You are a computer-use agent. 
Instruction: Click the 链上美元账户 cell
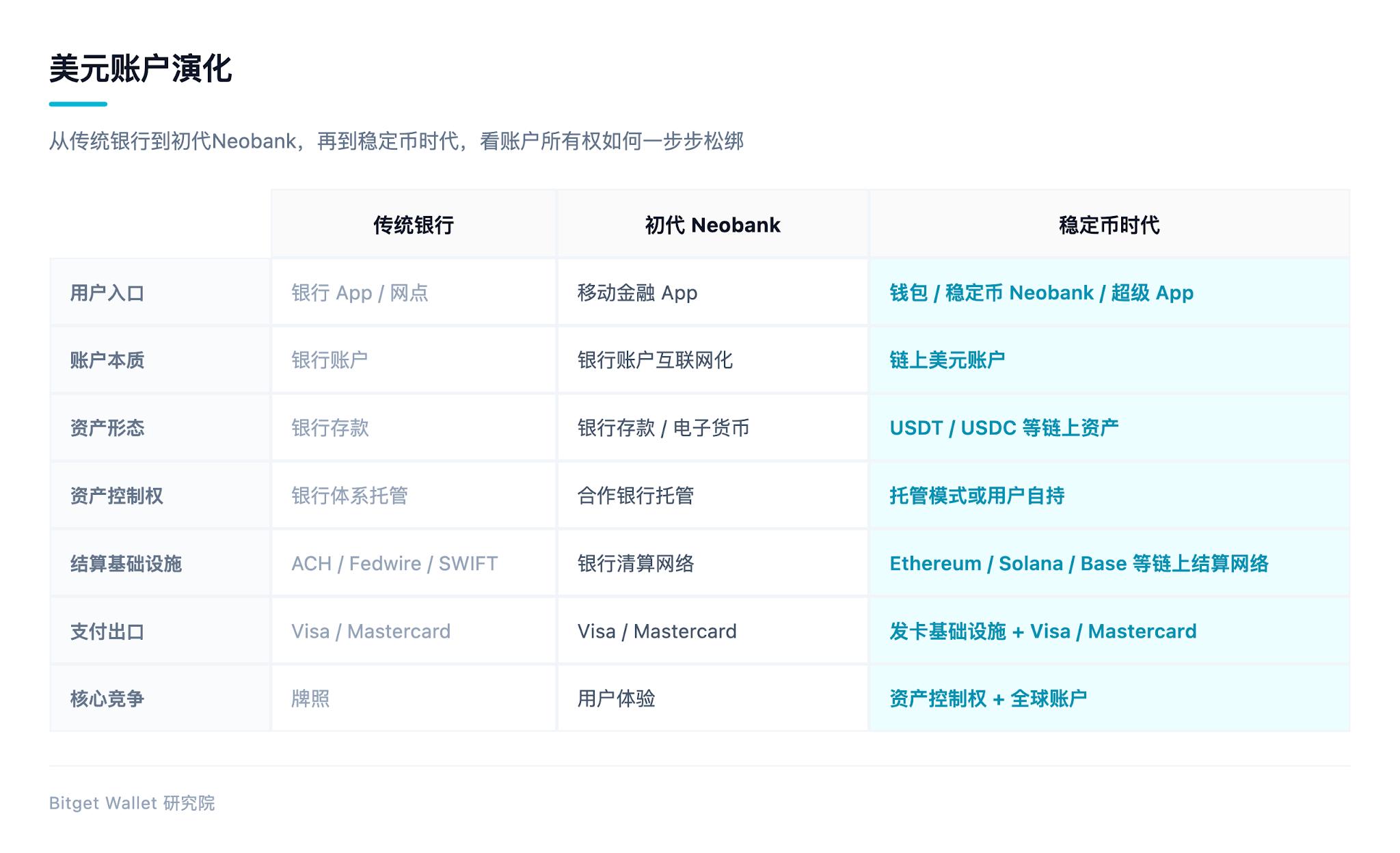point(1109,360)
